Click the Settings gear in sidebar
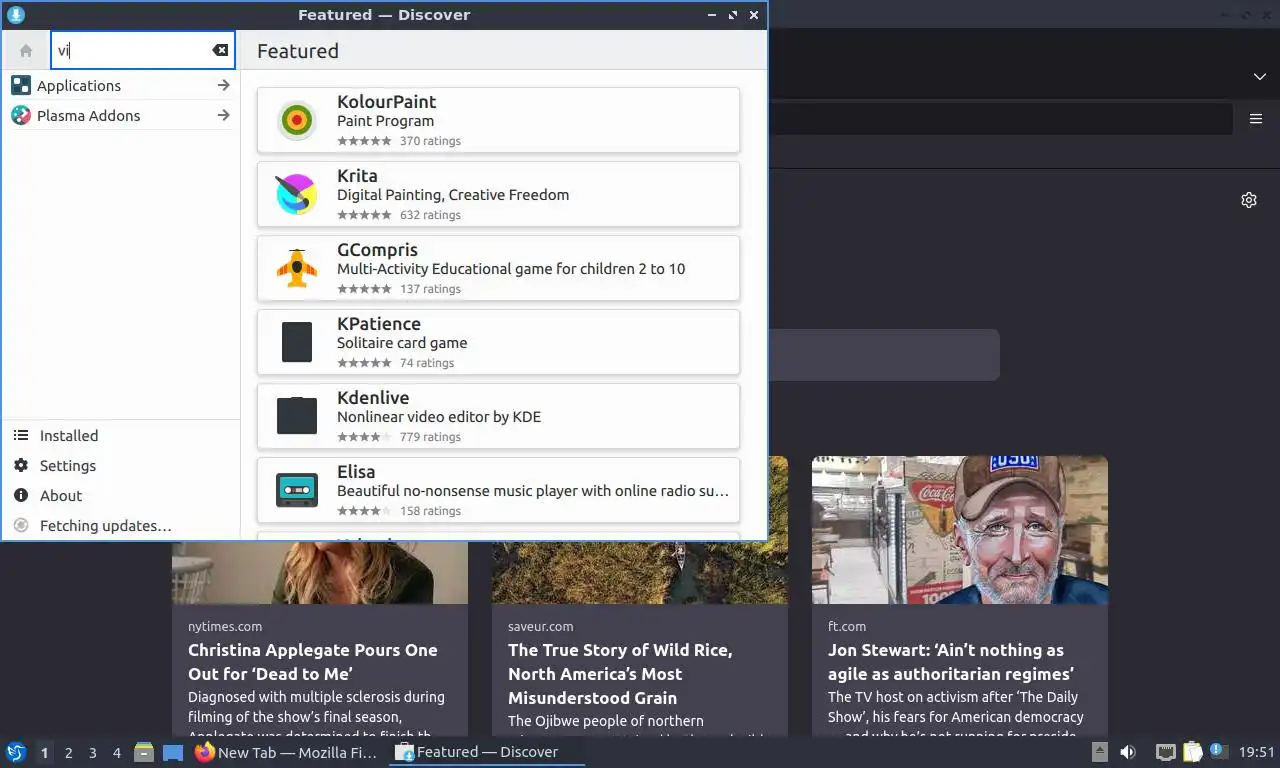Viewport: 1280px width, 768px height. pyautogui.click(x=21, y=466)
